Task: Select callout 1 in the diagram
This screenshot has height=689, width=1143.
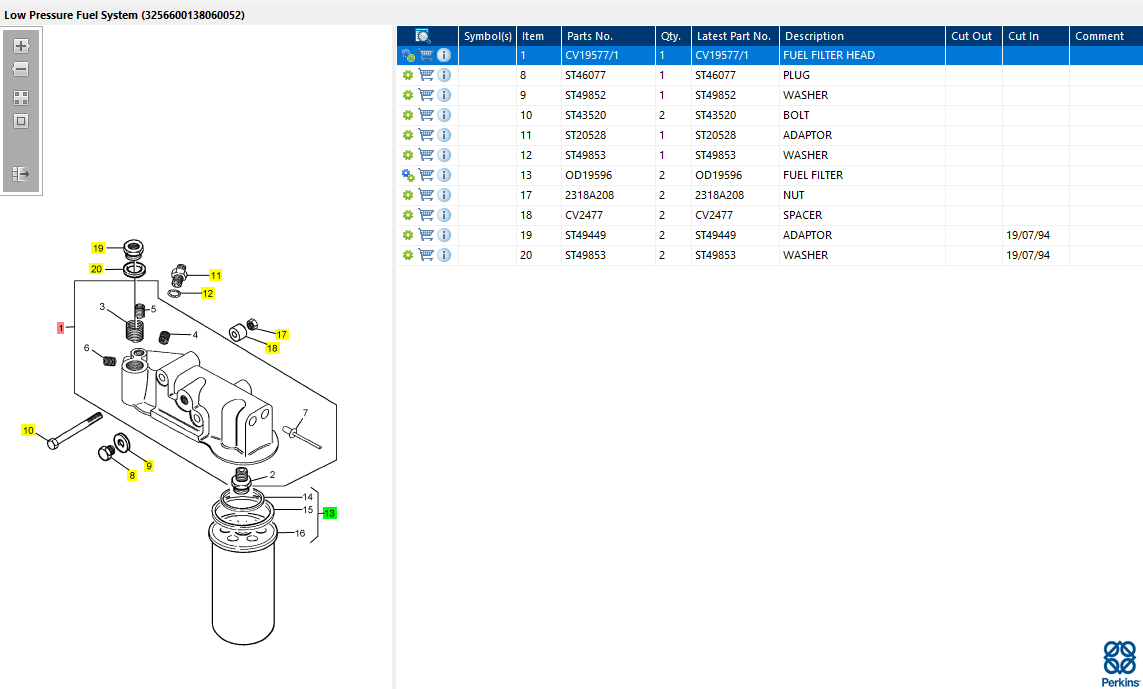Action: [x=61, y=328]
